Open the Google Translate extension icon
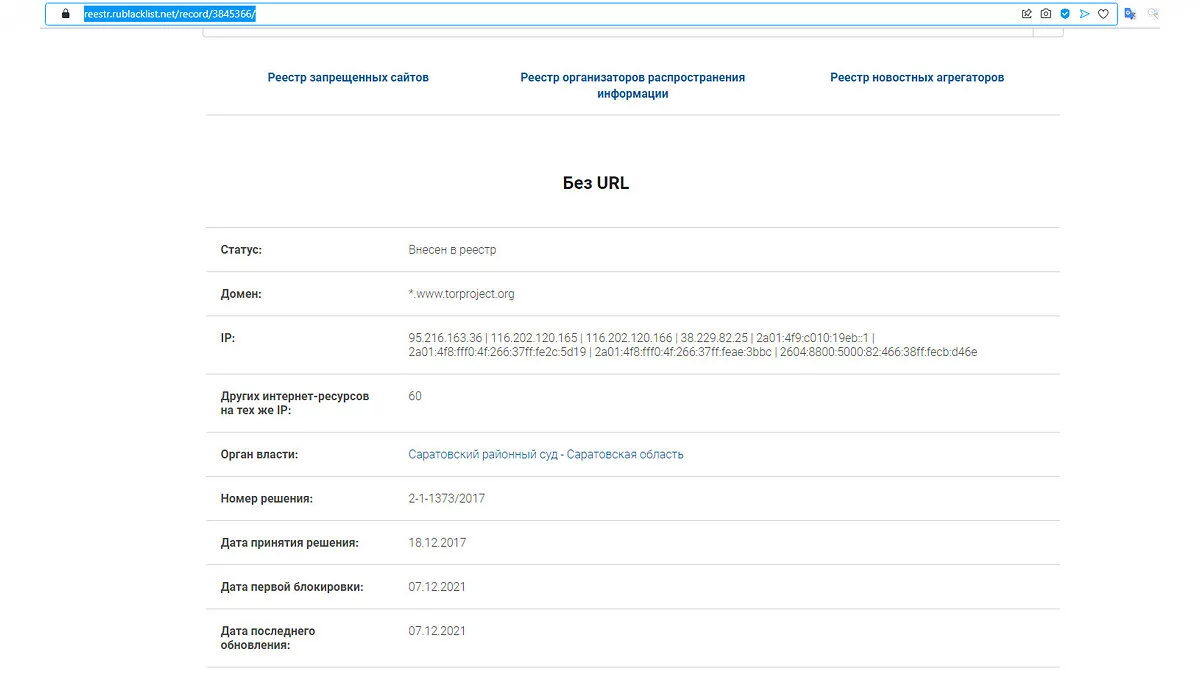The height and width of the screenshot is (675, 1200). (x=1130, y=14)
